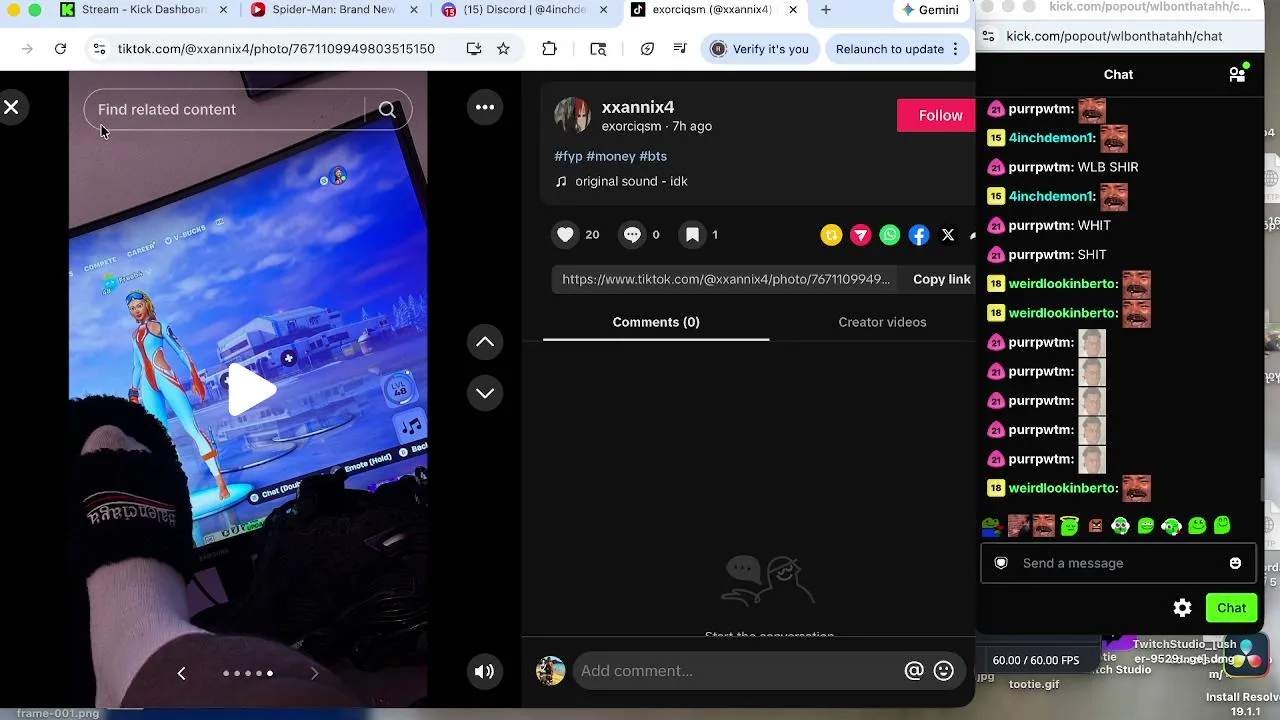Screen dimensions: 1280x720
Task: Open the #money hashtag
Action: point(611,157)
